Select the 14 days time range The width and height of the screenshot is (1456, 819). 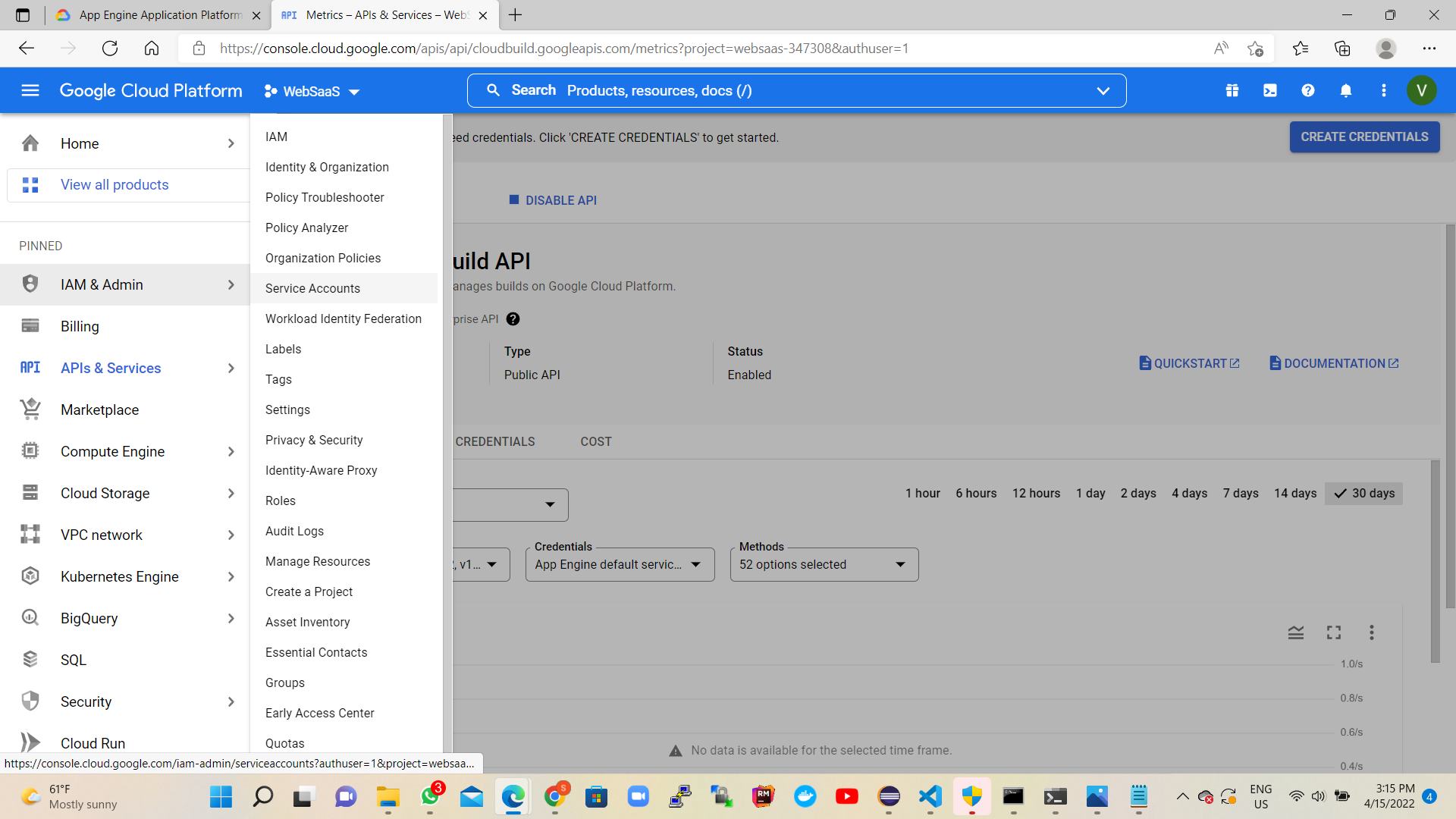tap(1295, 494)
